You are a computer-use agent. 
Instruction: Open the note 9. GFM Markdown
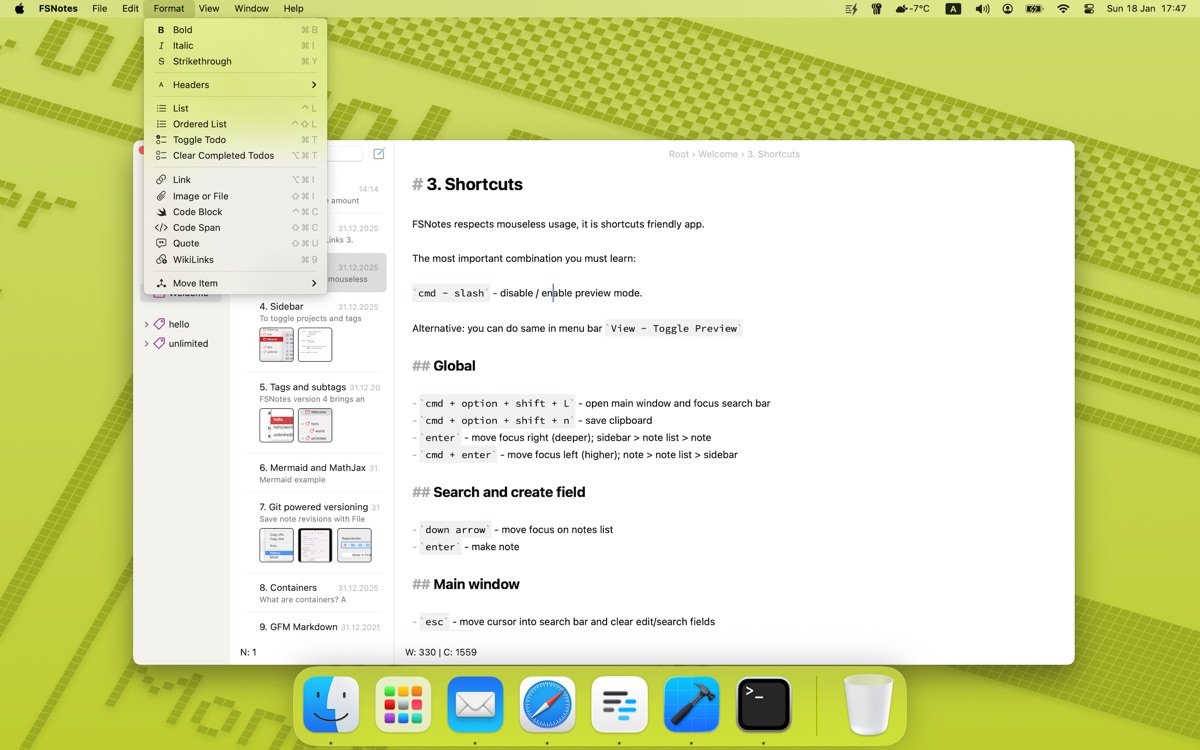coord(314,628)
